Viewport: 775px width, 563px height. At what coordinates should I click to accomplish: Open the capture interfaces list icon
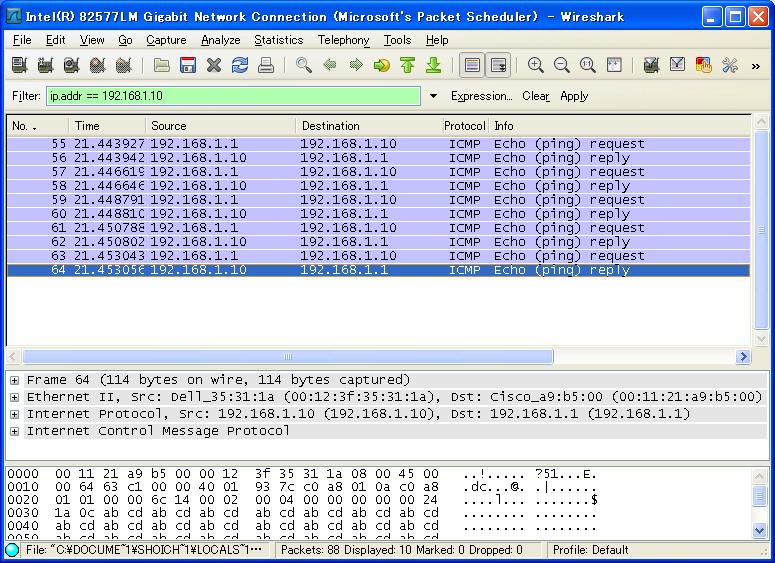(19, 65)
